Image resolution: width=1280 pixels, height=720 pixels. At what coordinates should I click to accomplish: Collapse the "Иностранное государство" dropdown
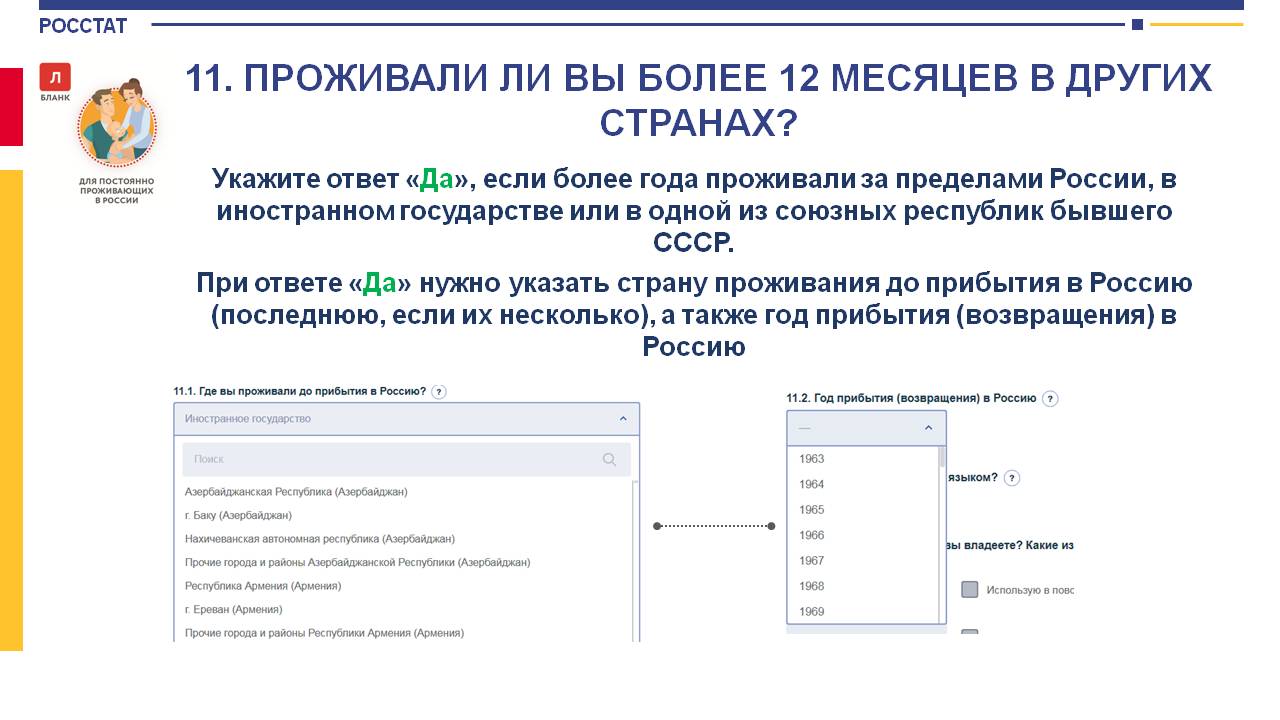[406, 419]
